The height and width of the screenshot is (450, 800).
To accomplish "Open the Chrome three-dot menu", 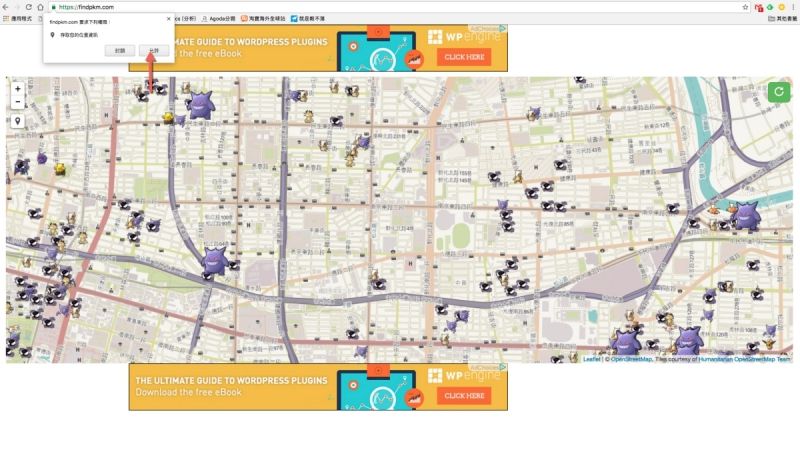I will tap(793, 7).
